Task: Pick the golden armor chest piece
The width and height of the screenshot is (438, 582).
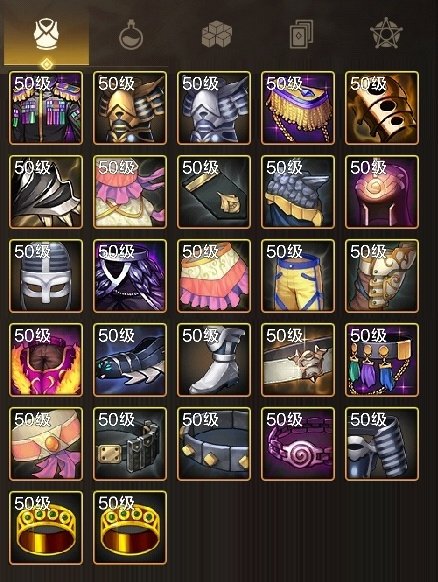Action: (130, 108)
